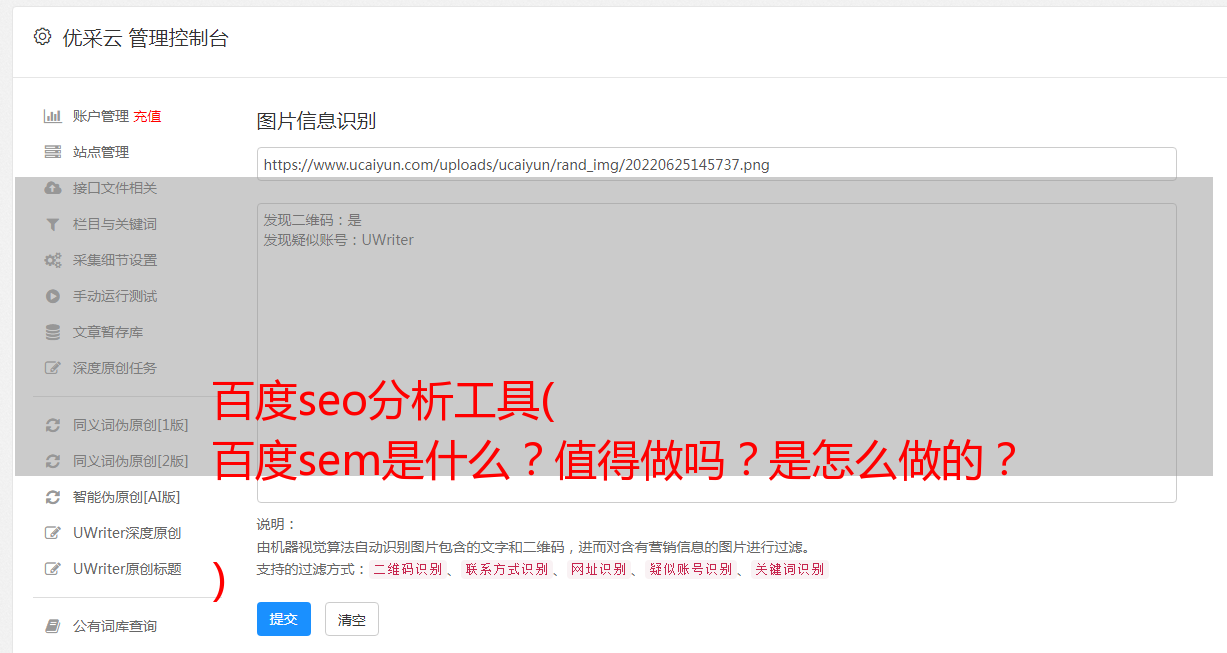Click the 图片信息识别 heading
The width and height of the screenshot is (1227, 653).
pyautogui.click(x=316, y=122)
